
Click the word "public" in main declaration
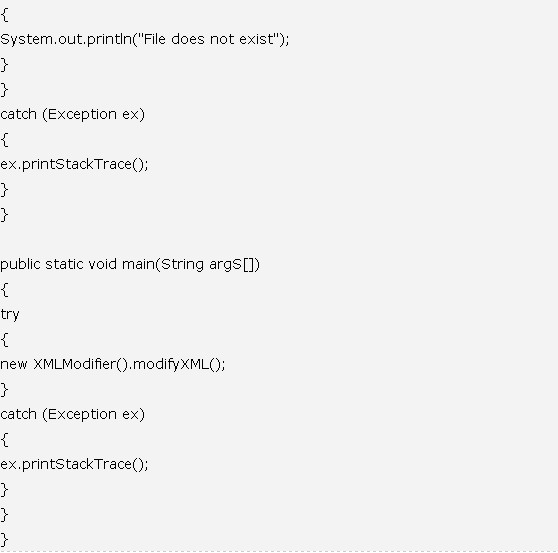pos(20,265)
